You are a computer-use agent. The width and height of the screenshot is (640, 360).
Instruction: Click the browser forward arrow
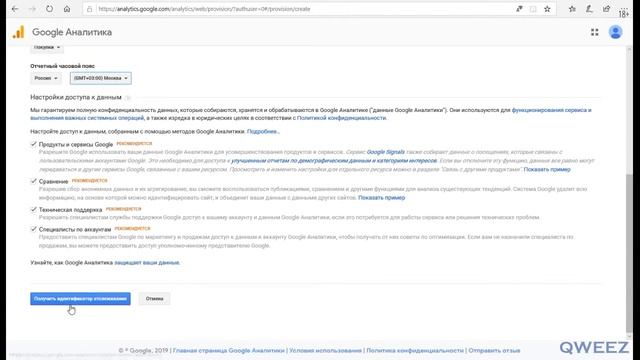coord(32,9)
